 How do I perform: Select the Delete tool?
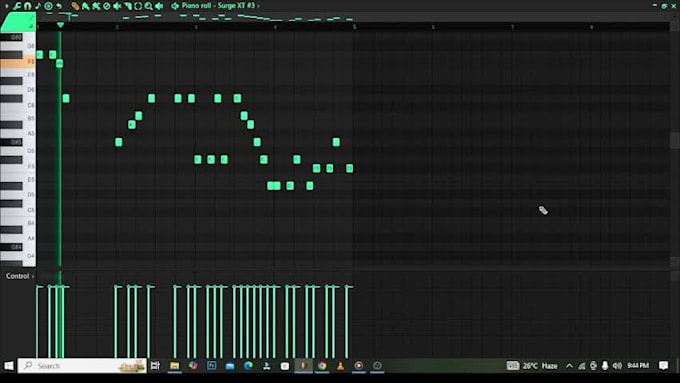click(x=107, y=6)
